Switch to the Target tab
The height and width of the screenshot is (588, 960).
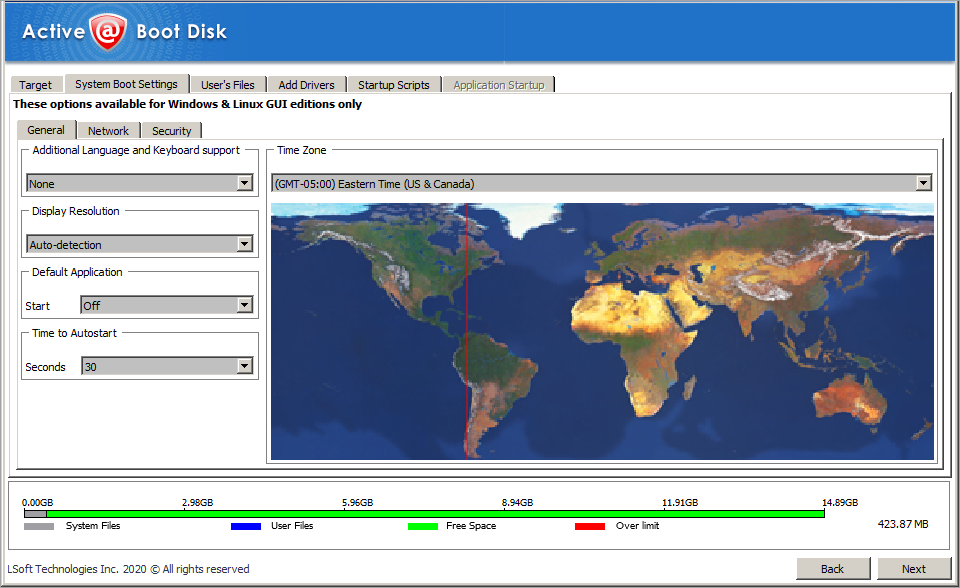[x=36, y=84]
